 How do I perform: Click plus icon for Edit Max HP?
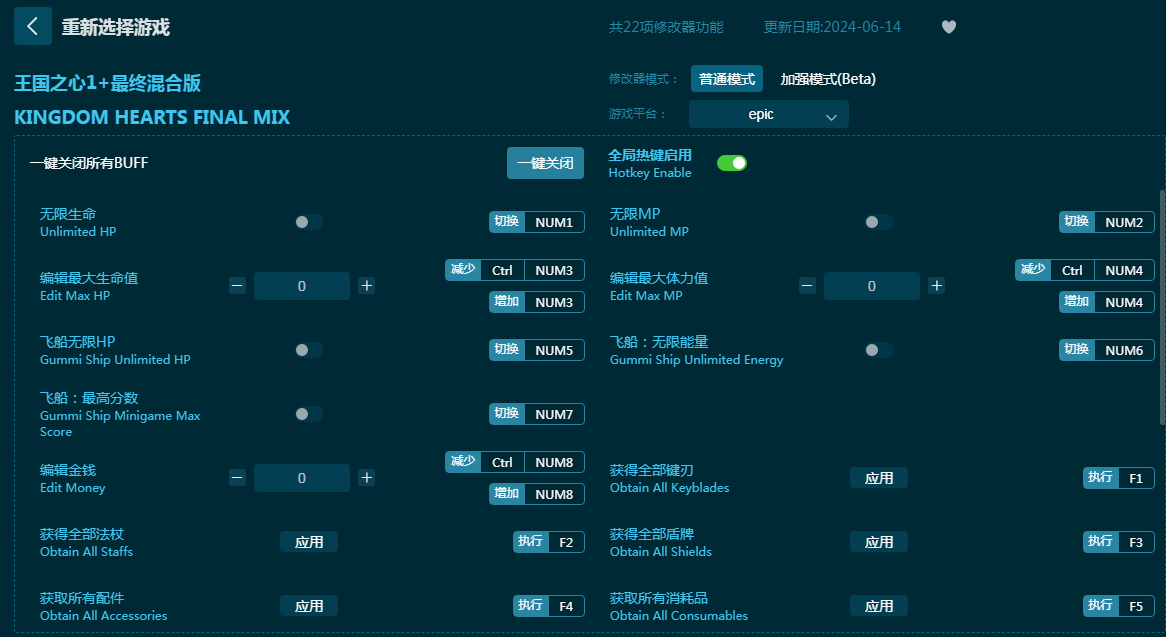(367, 285)
